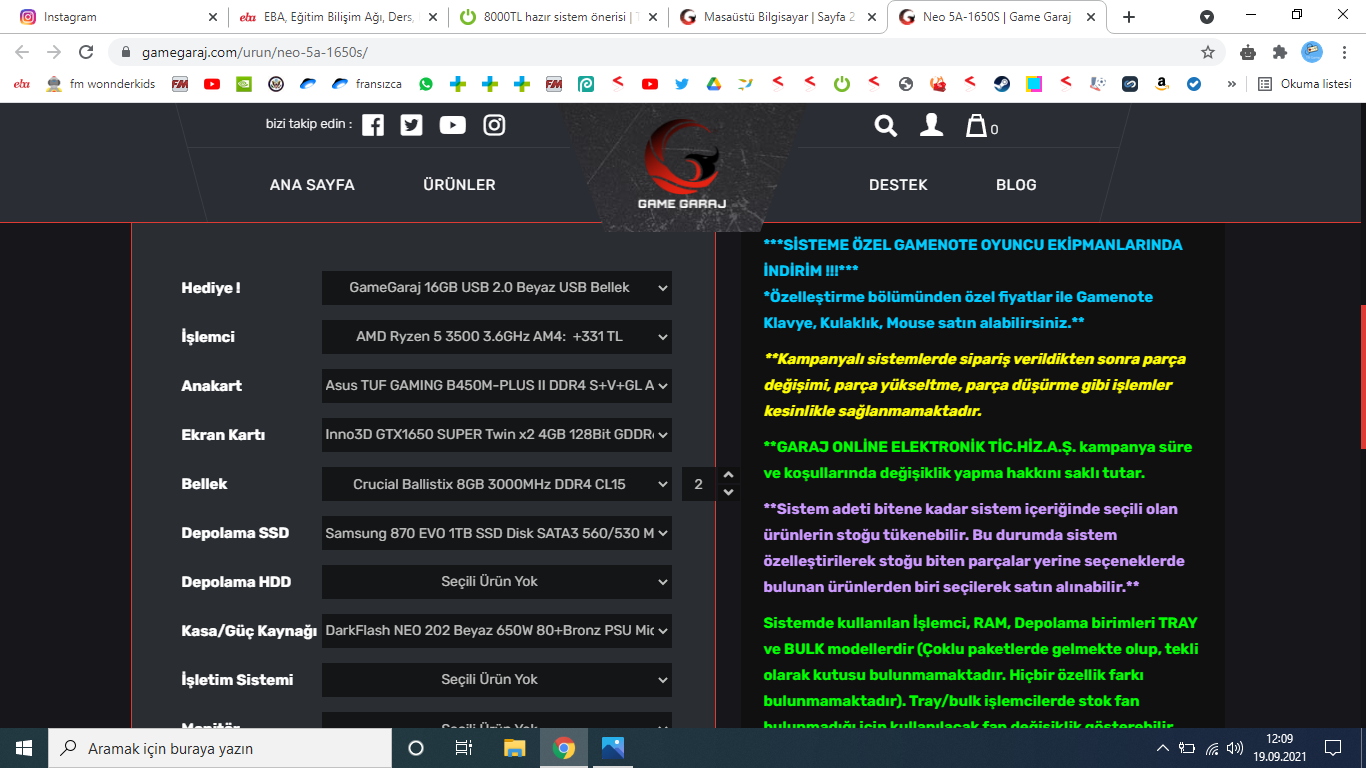Open the Depolama SSD Samsung dropdown
Viewport: 1366px width, 768px height.
tap(497, 533)
